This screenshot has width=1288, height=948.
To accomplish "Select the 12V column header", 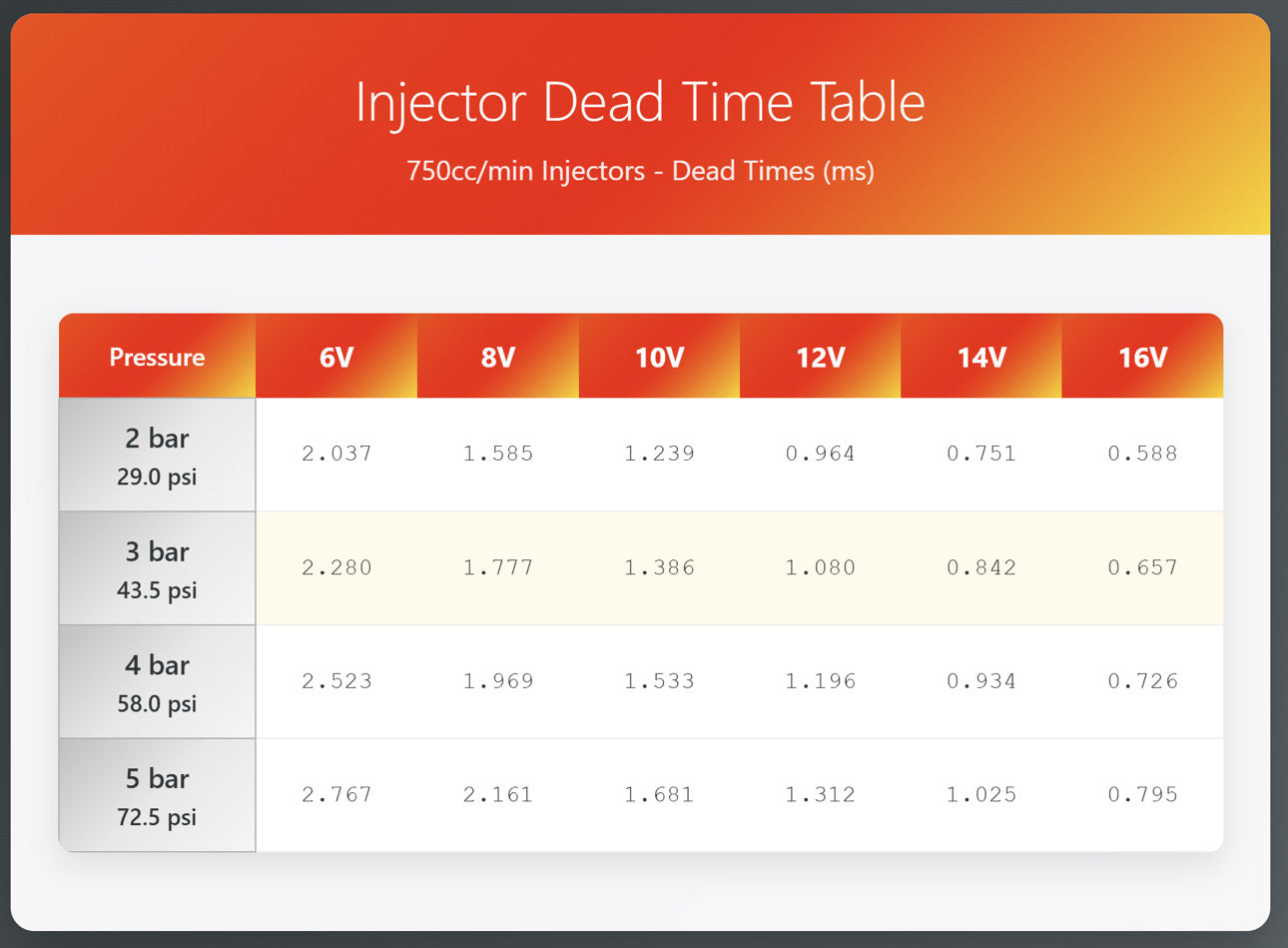I will pos(820,357).
